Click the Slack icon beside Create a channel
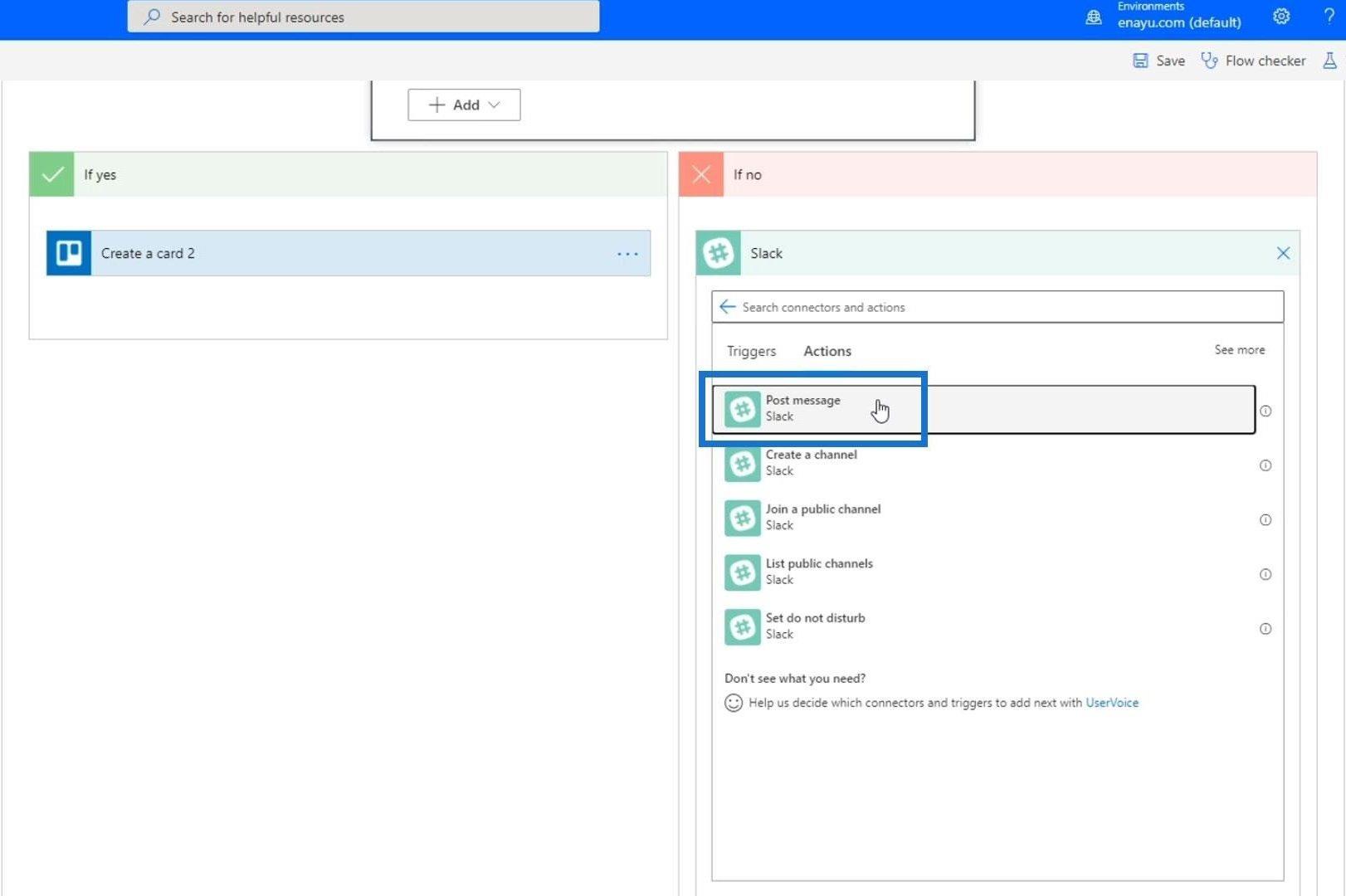The width and height of the screenshot is (1346, 896). pyautogui.click(x=743, y=464)
